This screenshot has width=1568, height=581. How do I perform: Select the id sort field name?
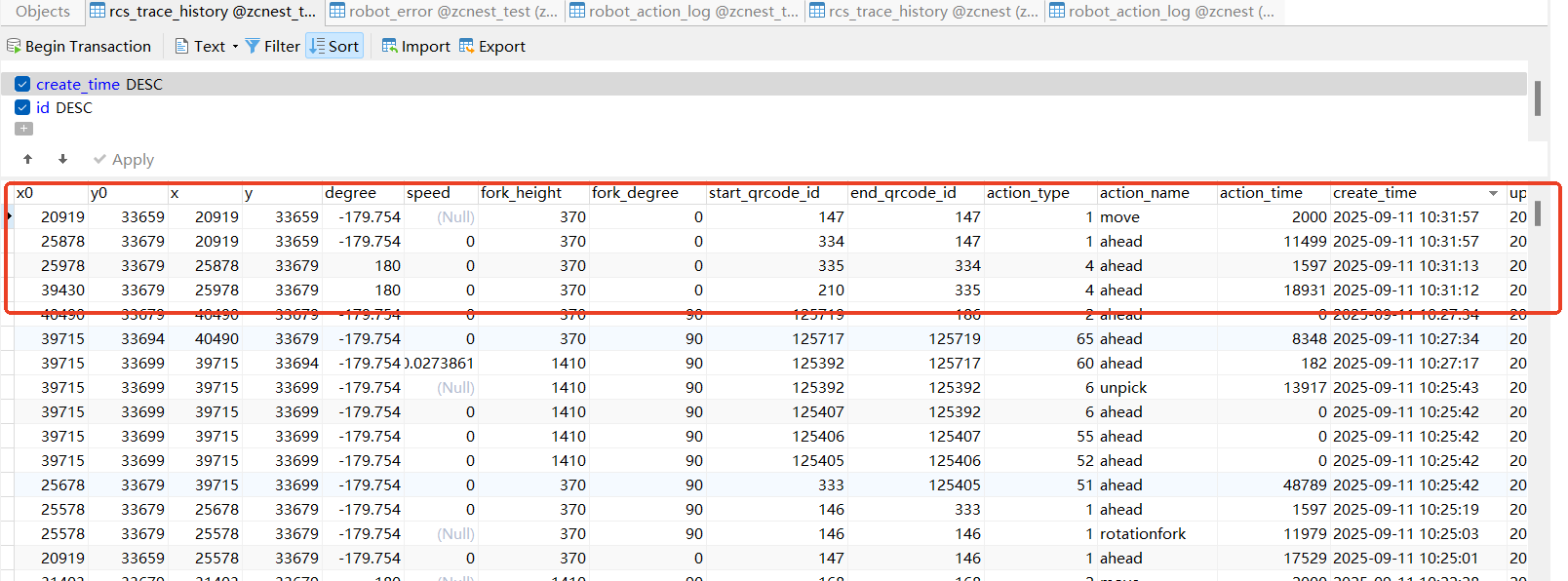point(43,107)
